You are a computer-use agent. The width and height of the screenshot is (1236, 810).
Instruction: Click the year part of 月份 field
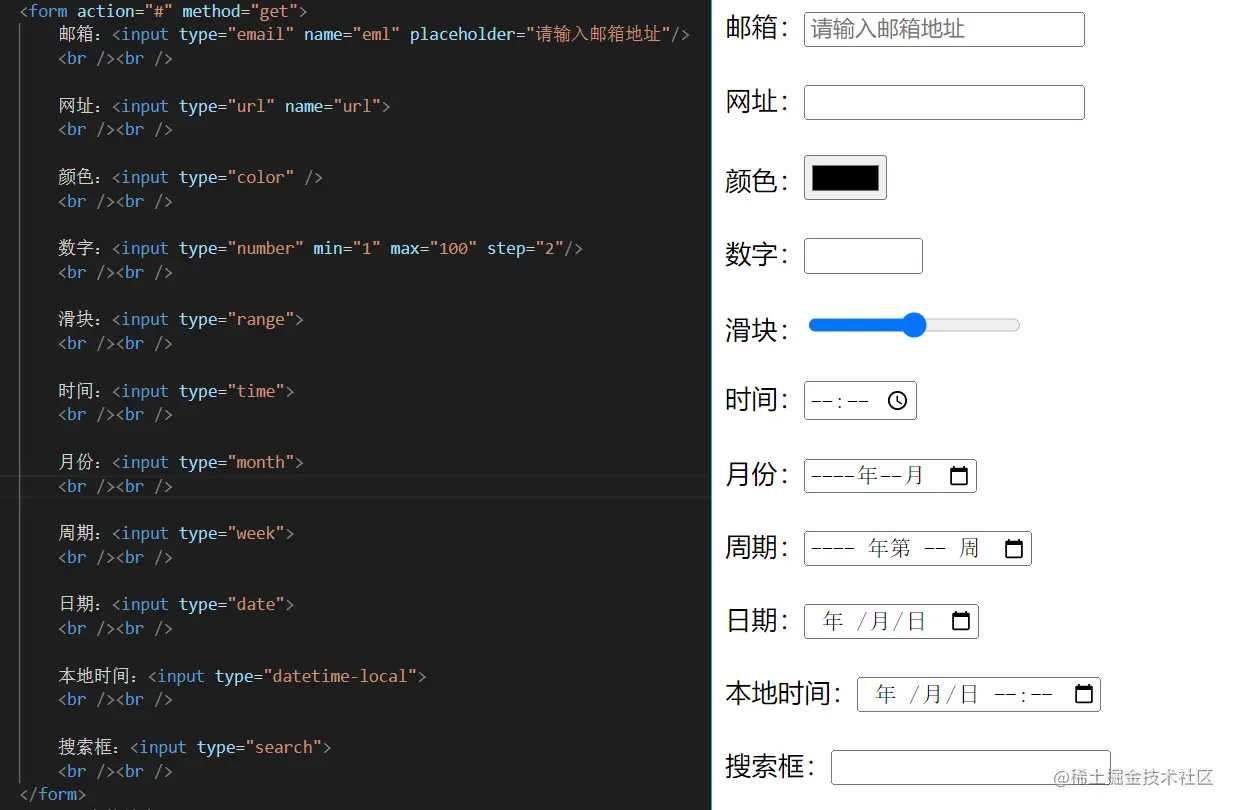(x=844, y=476)
